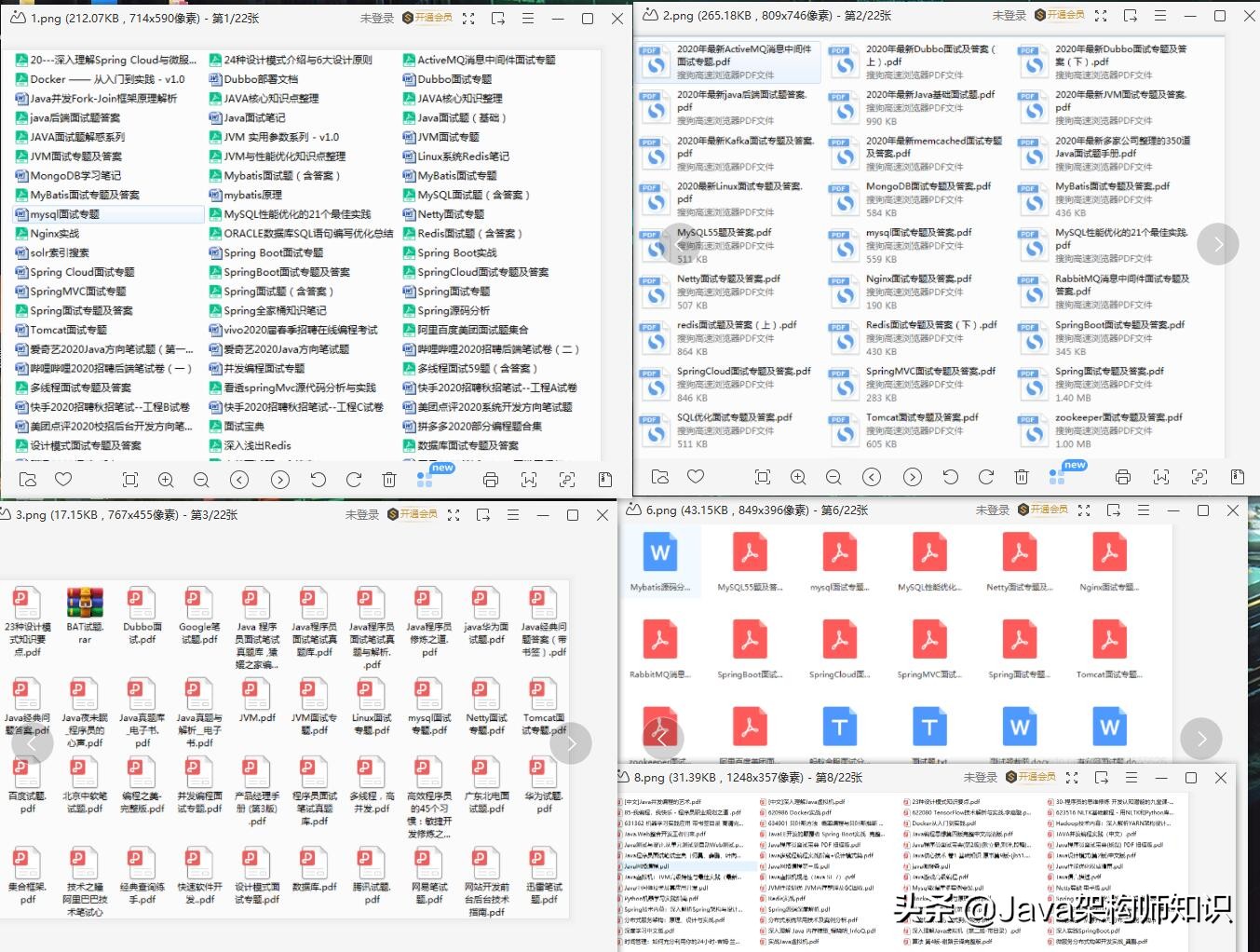The height and width of the screenshot is (952, 1260).
Task: Next image overlay arrow in 3.png window
Action: point(571,743)
